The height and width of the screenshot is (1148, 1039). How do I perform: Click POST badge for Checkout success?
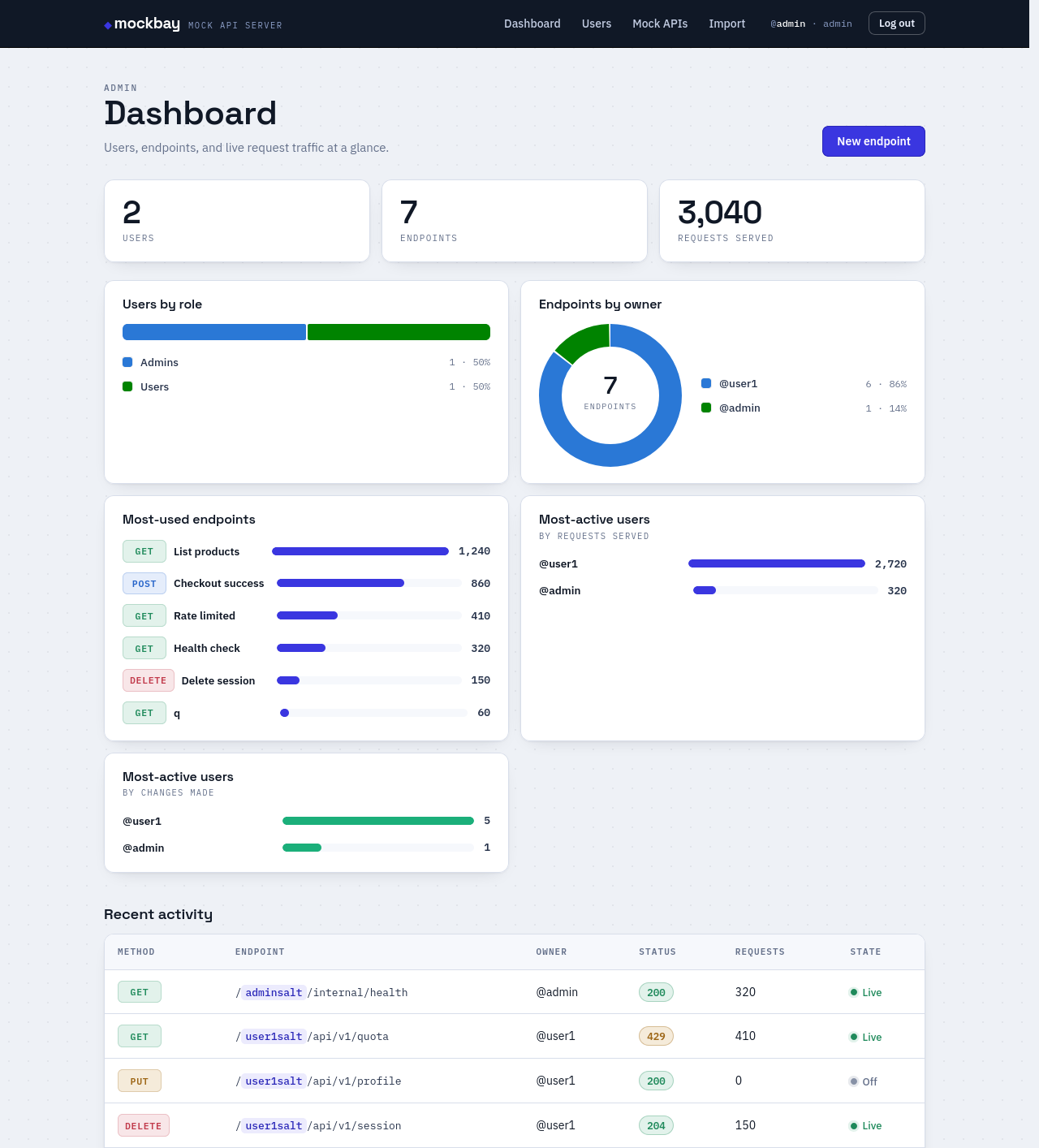point(144,584)
